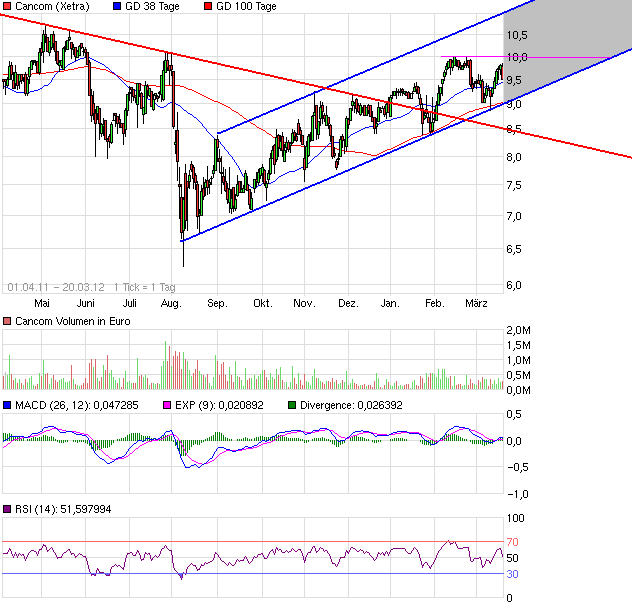Click the 'Juni' month axis label
The height and width of the screenshot is (606, 632).
(85, 303)
